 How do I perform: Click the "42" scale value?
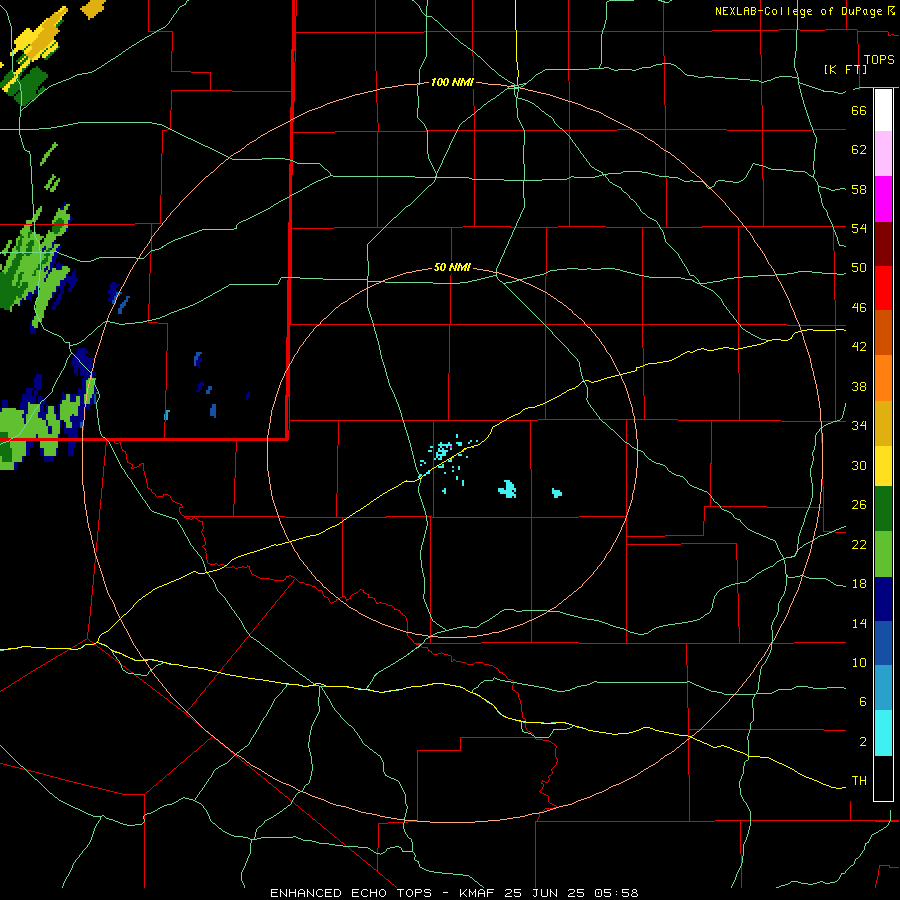click(x=859, y=347)
